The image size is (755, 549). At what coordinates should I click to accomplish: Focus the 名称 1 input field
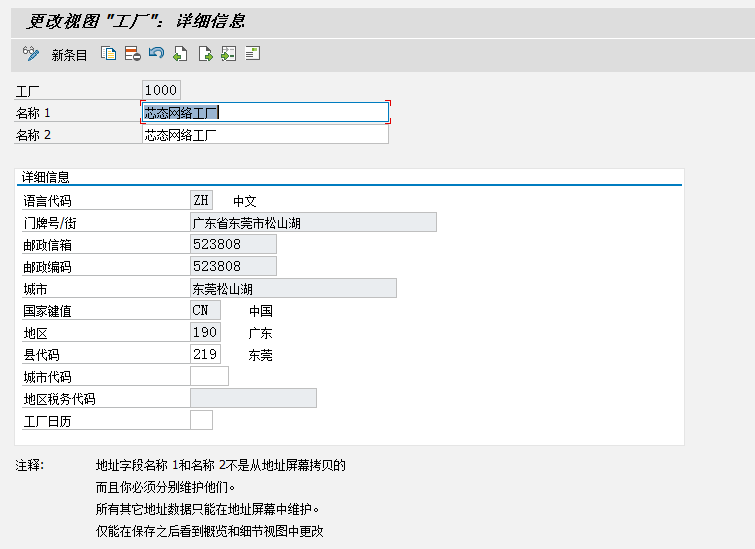265,112
